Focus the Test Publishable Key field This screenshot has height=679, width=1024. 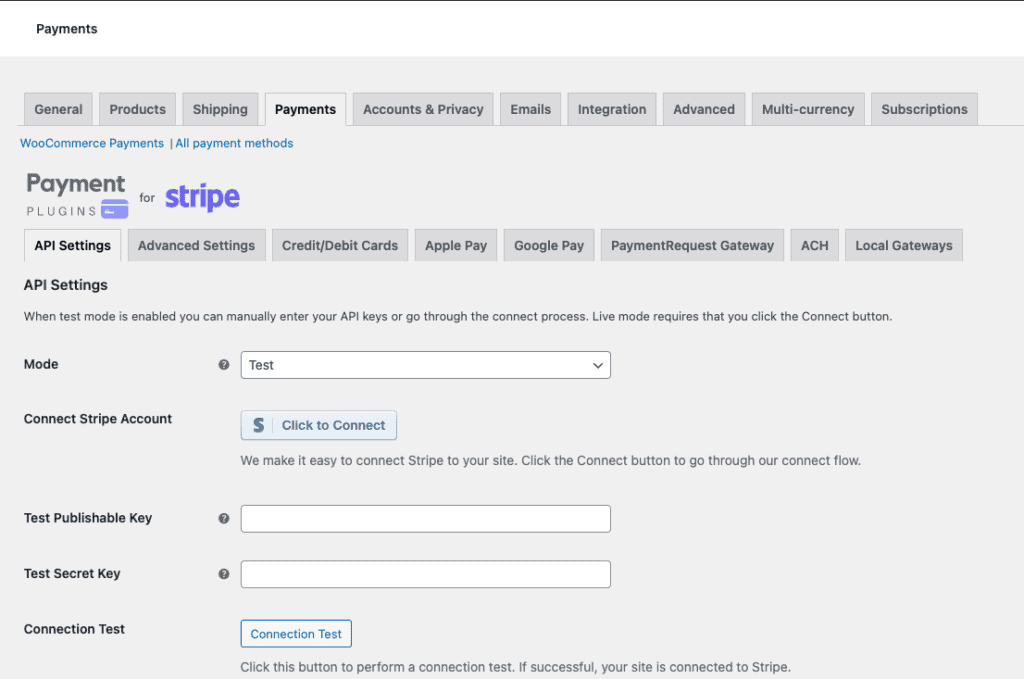tap(425, 519)
